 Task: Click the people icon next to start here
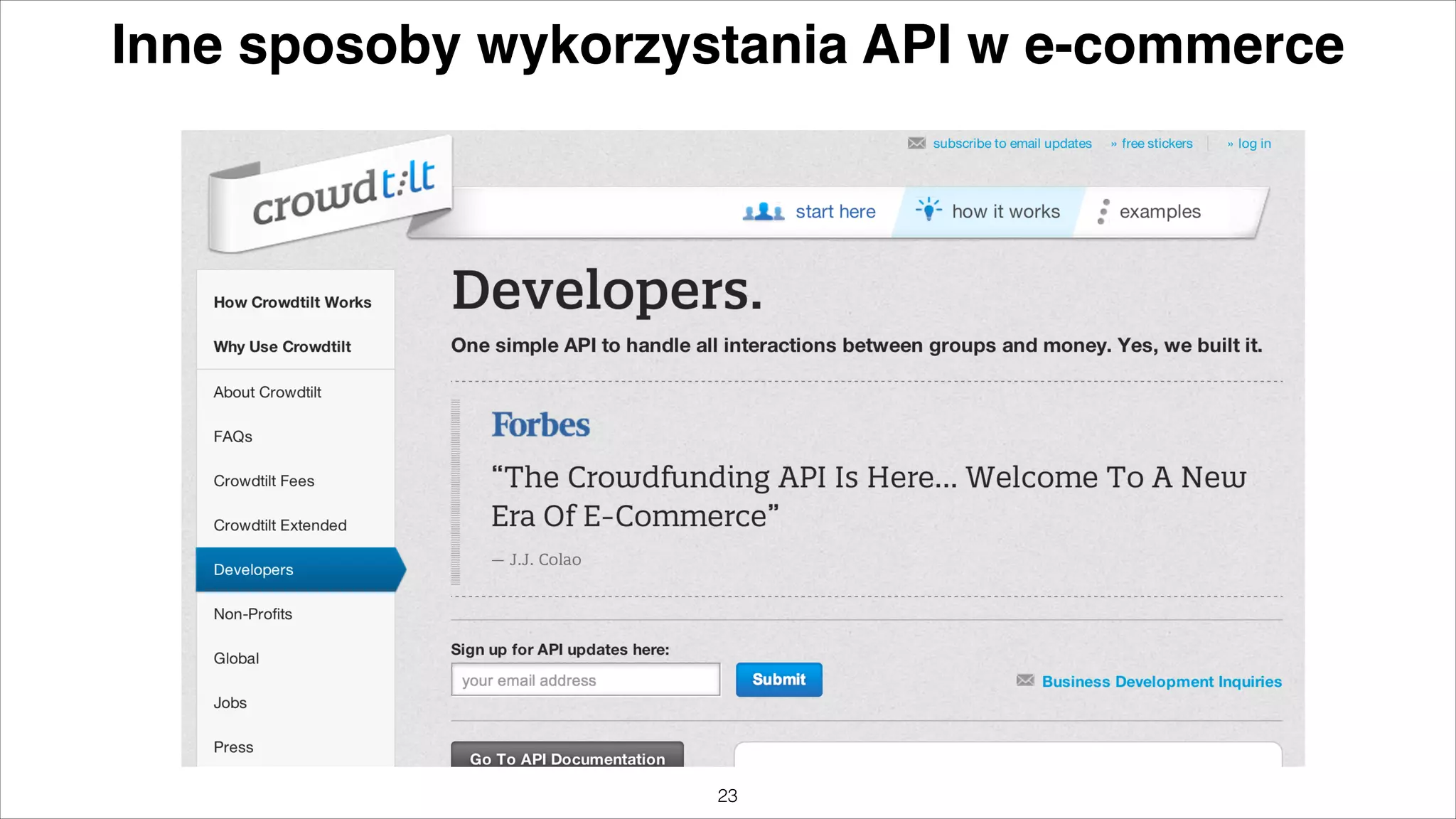(764, 212)
